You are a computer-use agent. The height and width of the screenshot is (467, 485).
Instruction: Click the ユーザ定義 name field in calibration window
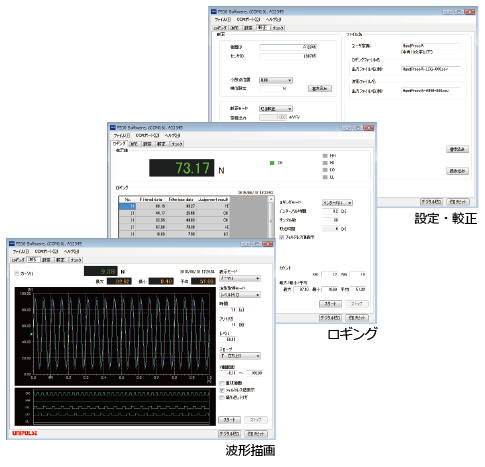click(431, 46)
